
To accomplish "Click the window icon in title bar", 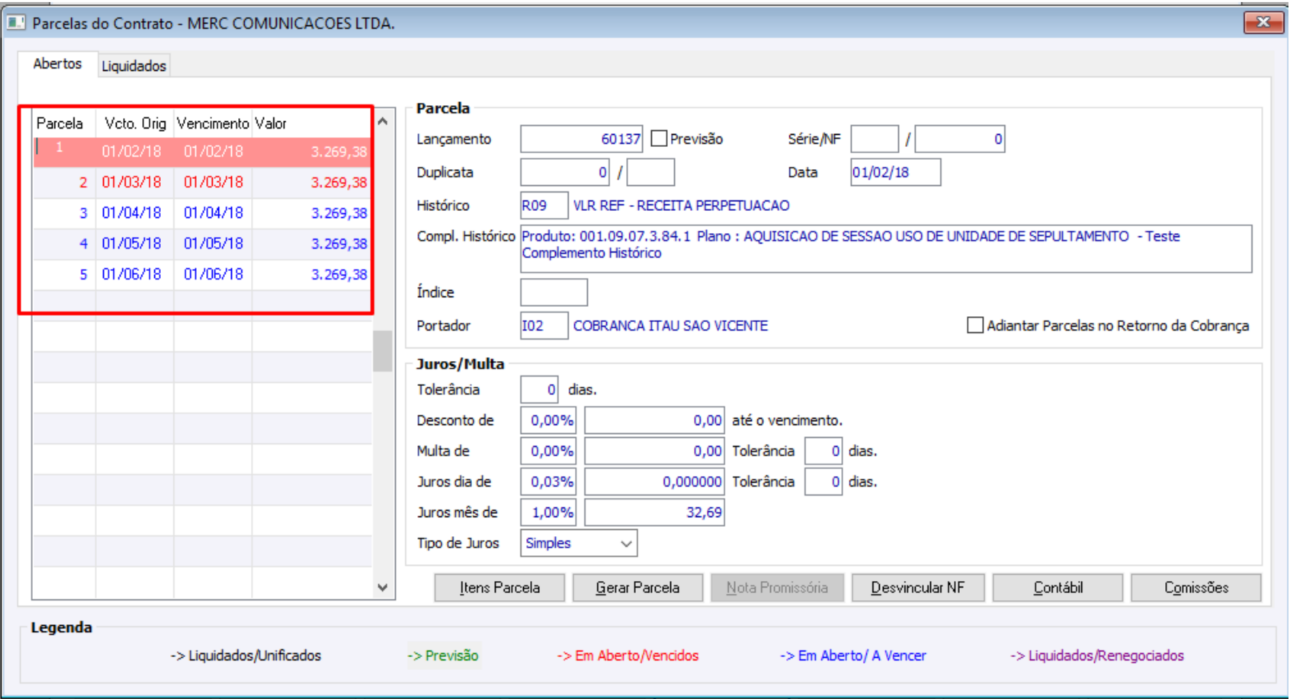I will [x=16, y=22].
